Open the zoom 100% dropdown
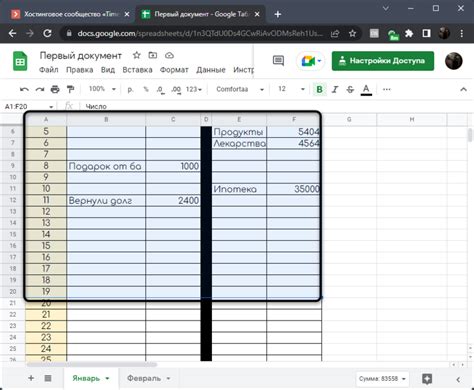The image size is (474, 390). pyautogui.click(x=102, y=89)
